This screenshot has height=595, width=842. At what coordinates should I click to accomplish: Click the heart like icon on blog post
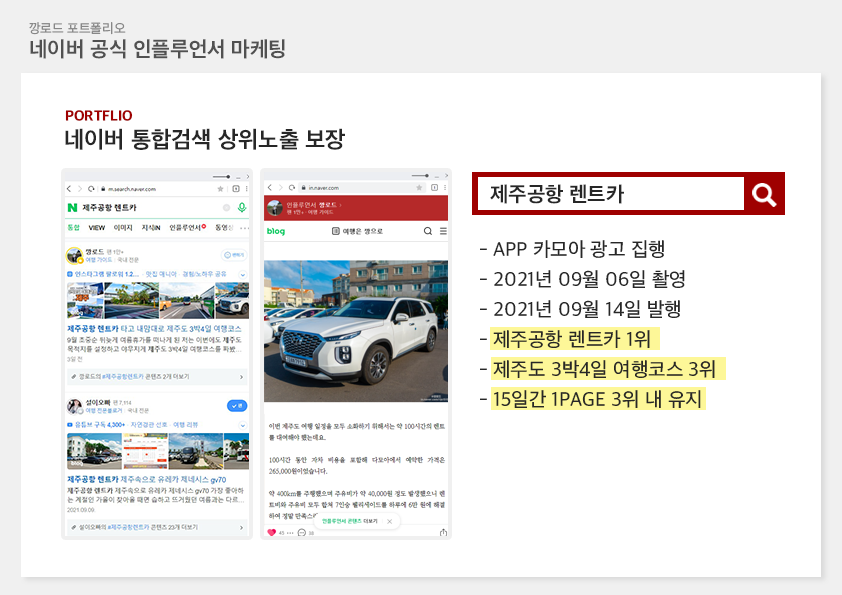271,532
